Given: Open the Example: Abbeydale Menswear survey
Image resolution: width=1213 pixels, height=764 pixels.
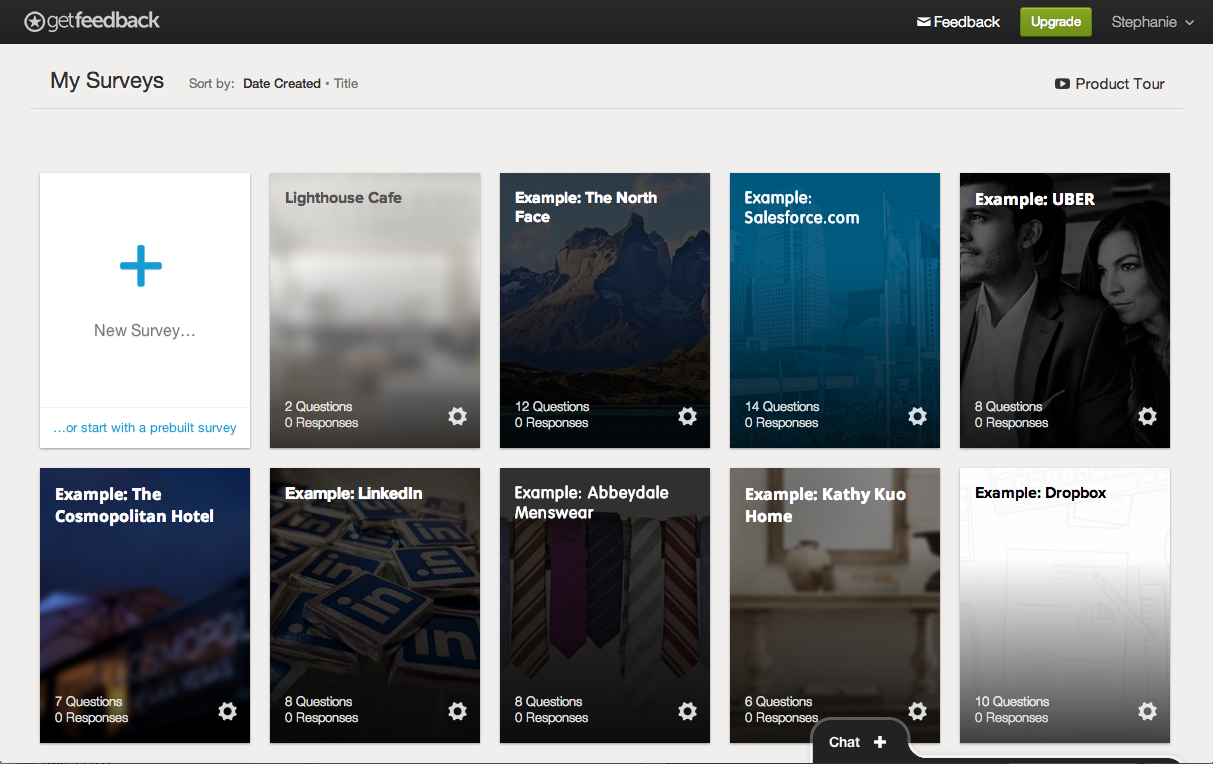Looking at the screenshot, I should [605, 606].
